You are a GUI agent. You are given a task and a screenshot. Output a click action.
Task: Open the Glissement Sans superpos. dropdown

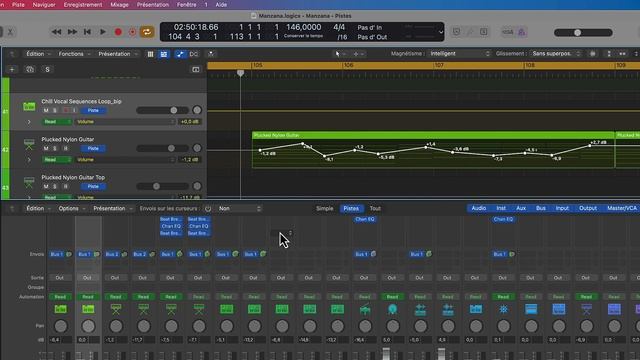[556, 53]
